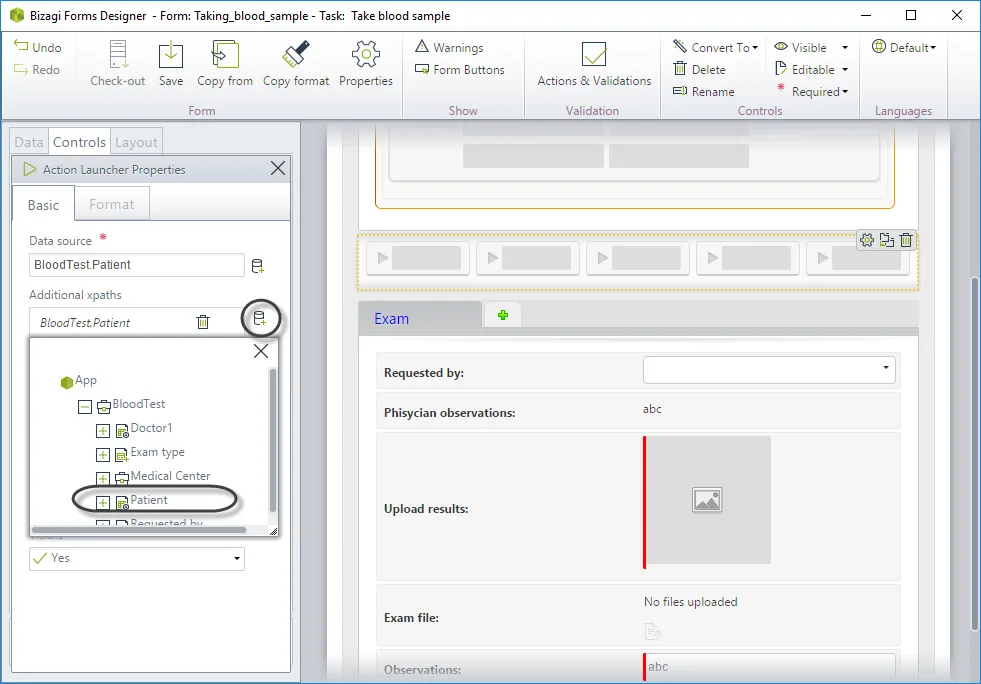The width and height of the screenshot is (981, 684).
Task: Open form Properties gear icon
Action: pos(366,54)
